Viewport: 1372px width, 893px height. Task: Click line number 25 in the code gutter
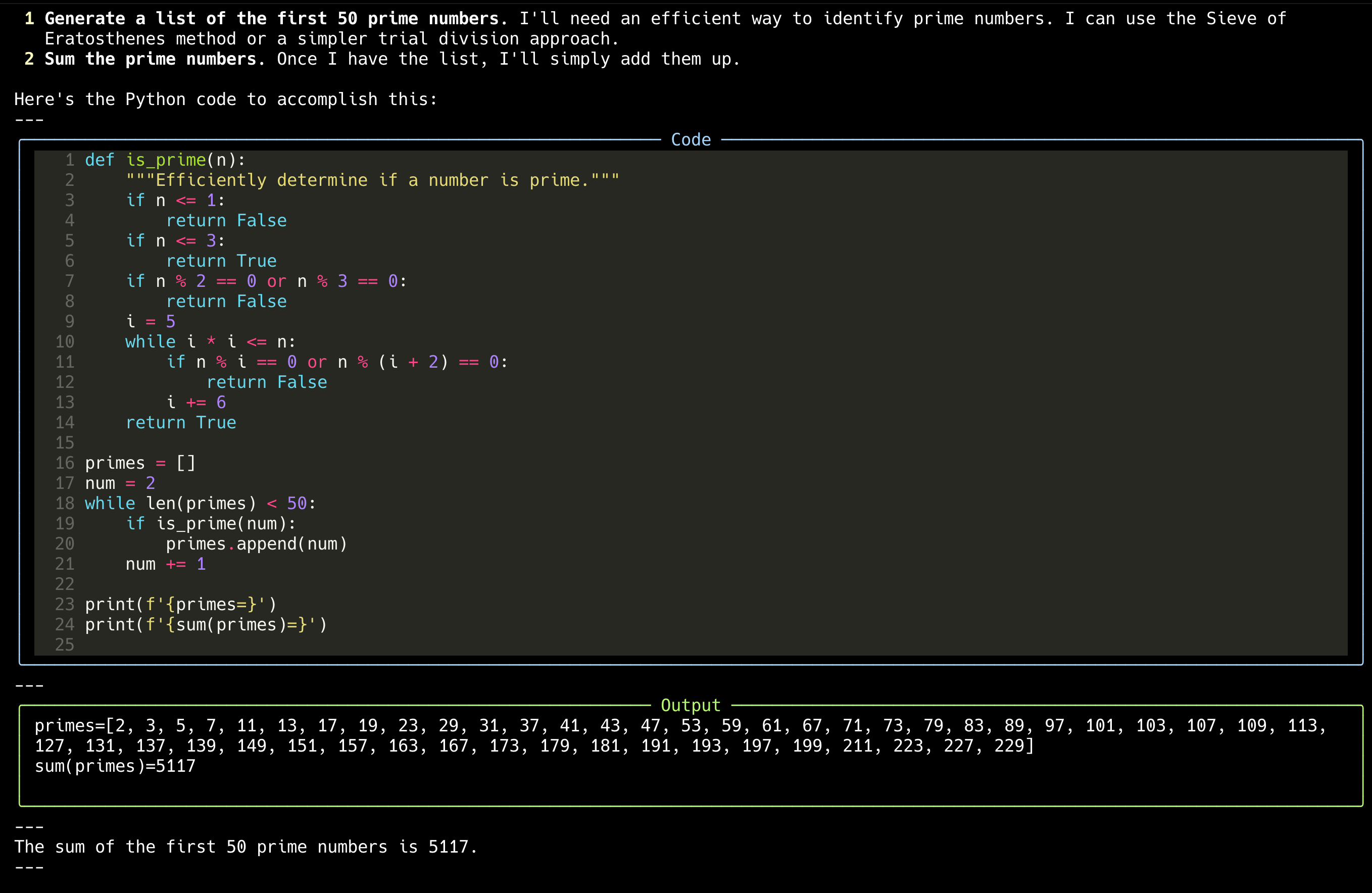[65, 644]
